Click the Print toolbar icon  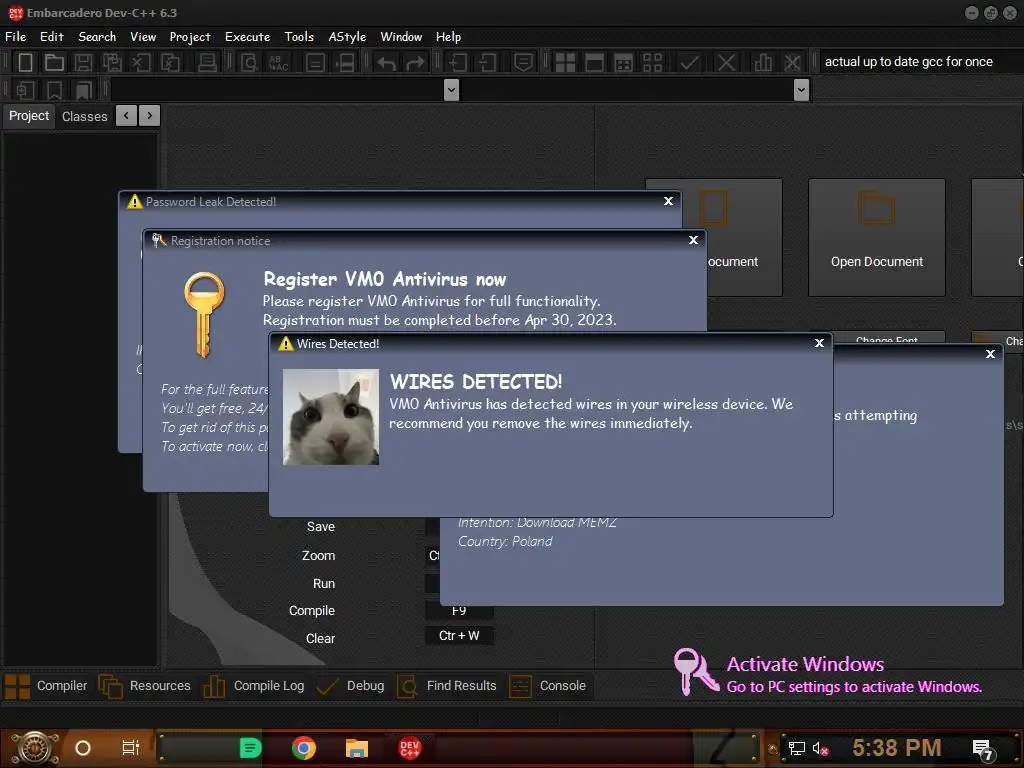tap(207, 63)
